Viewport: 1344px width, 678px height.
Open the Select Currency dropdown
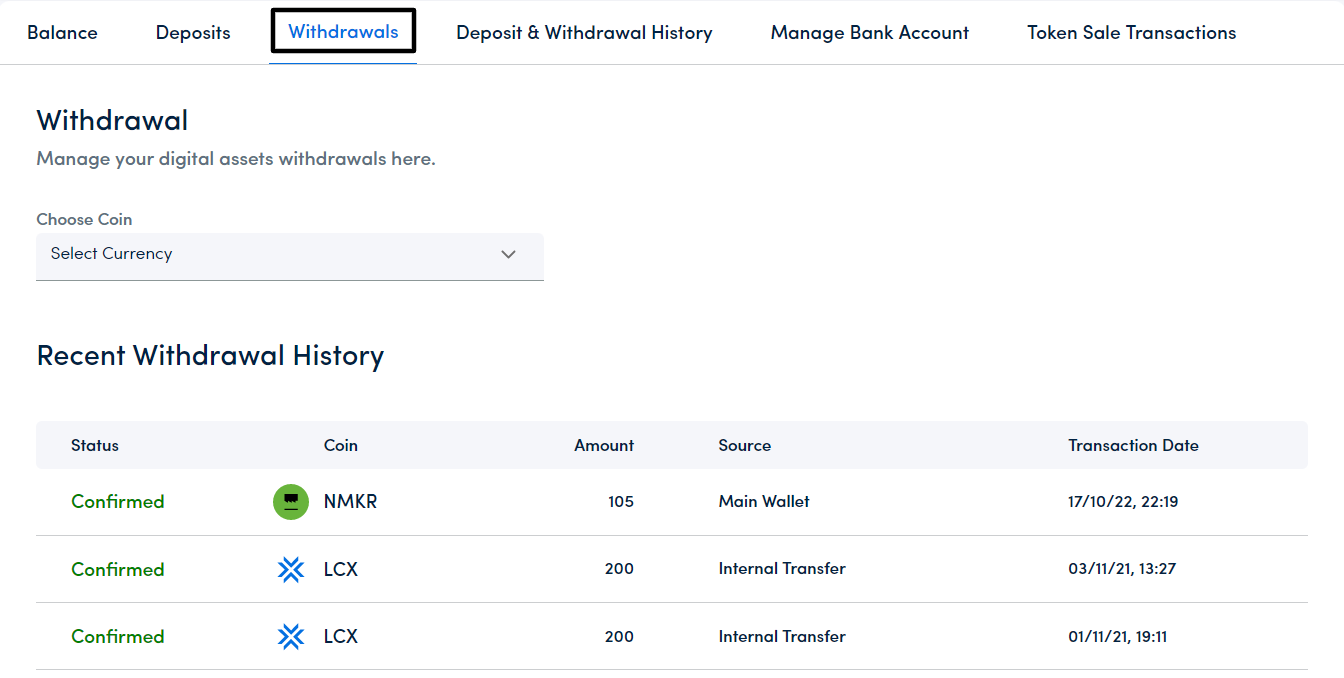point(289,255)
